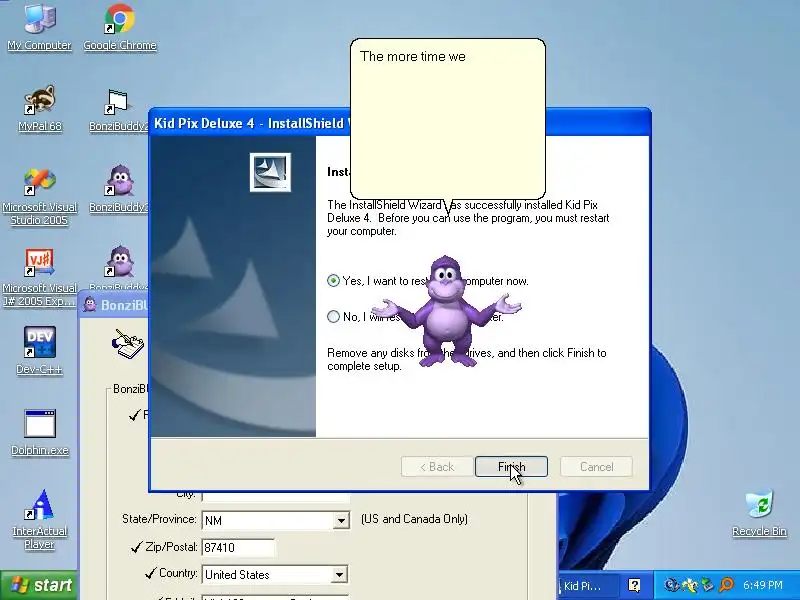Click the BonziBuddy window title icon
This screenshot has height=600, width=800.
click(x=90, y=305)
